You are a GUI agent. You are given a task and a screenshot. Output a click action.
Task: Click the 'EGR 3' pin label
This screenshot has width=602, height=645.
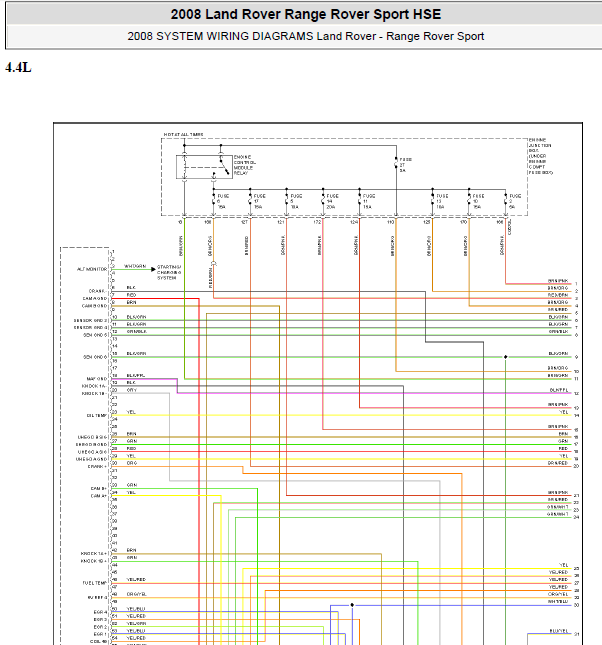pyautogui.click(x=100, y=619)
